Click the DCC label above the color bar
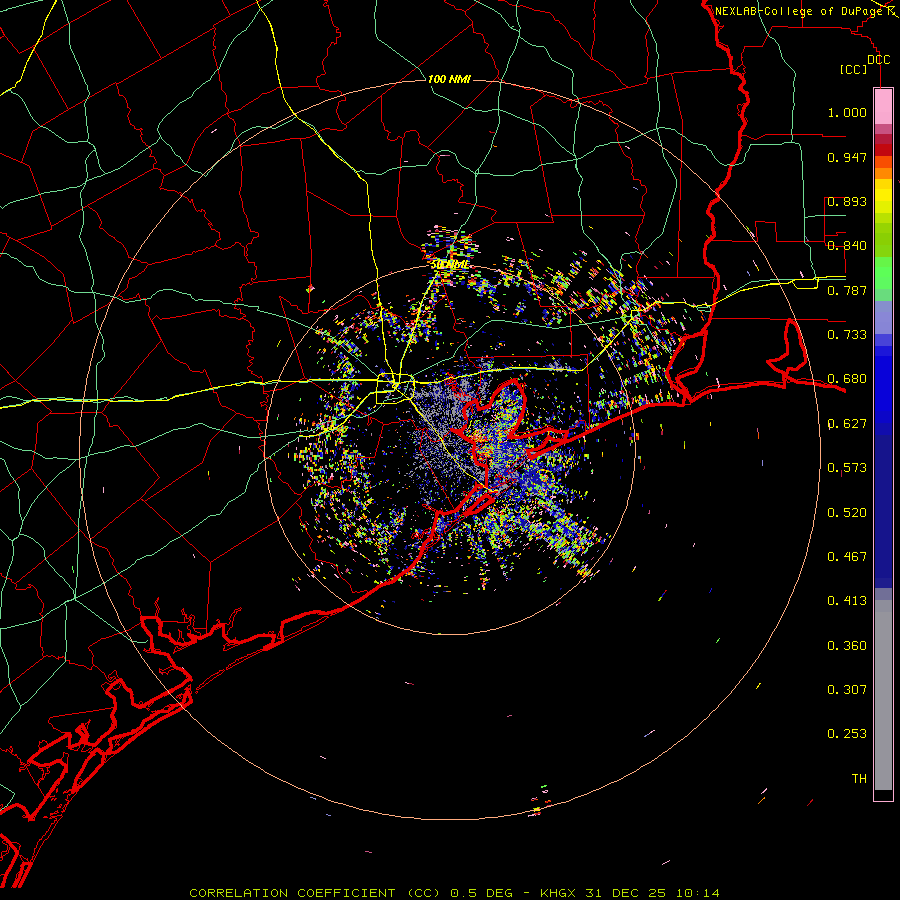The image size is (900, 900). coord(878,60)
